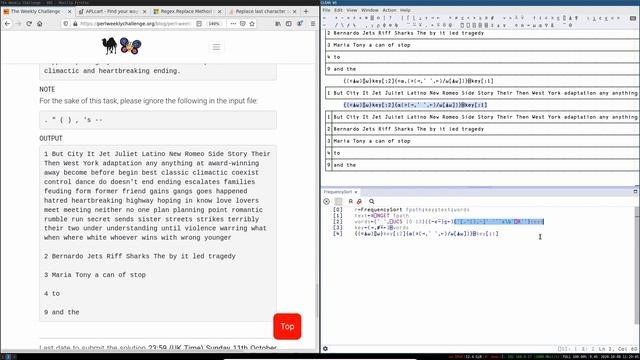
Task: Click the 140% zoom level indicator
Action: 214,24
